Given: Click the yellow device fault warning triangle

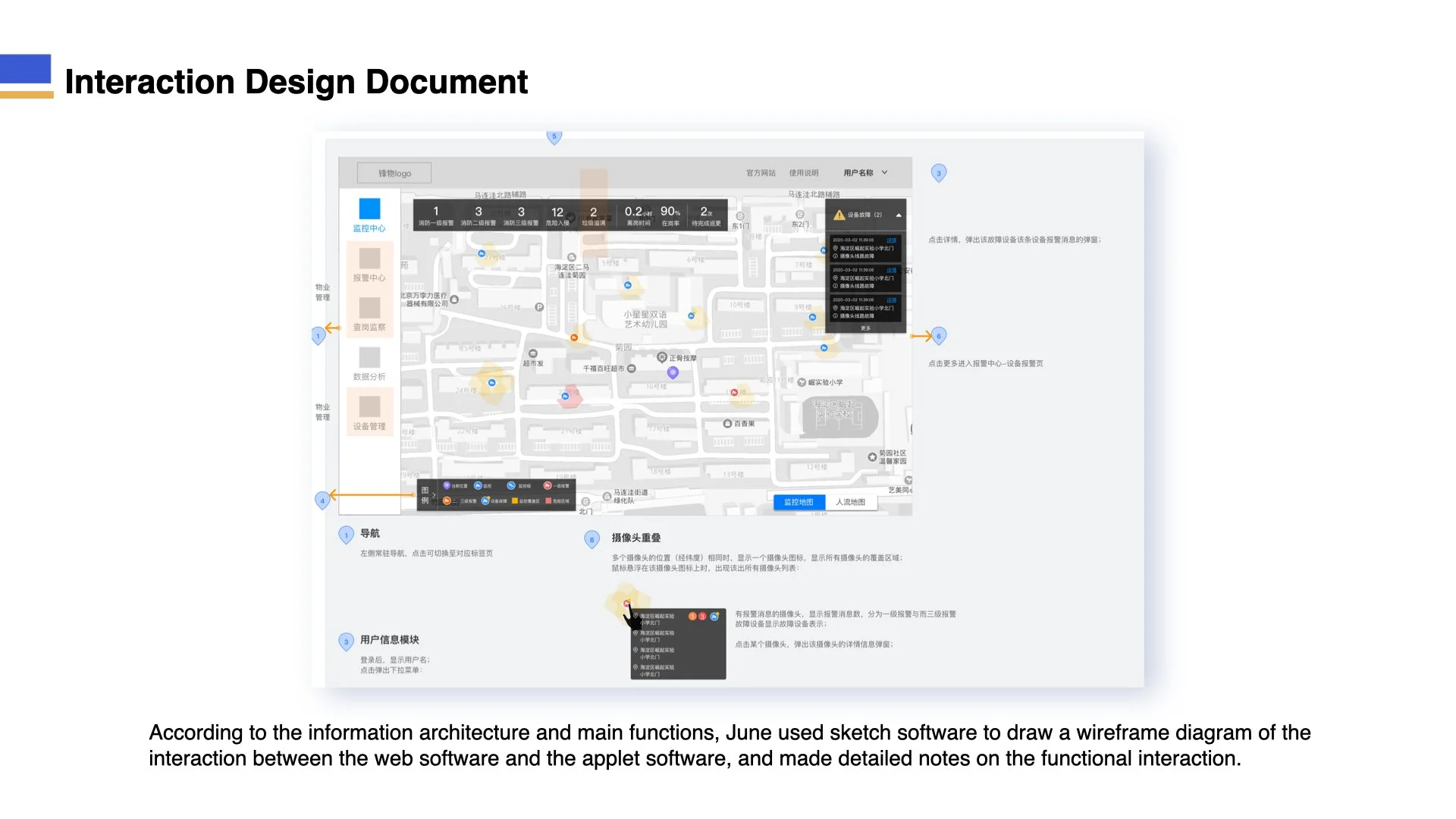Looking at the screenshot, I should (x=839, y=215).
